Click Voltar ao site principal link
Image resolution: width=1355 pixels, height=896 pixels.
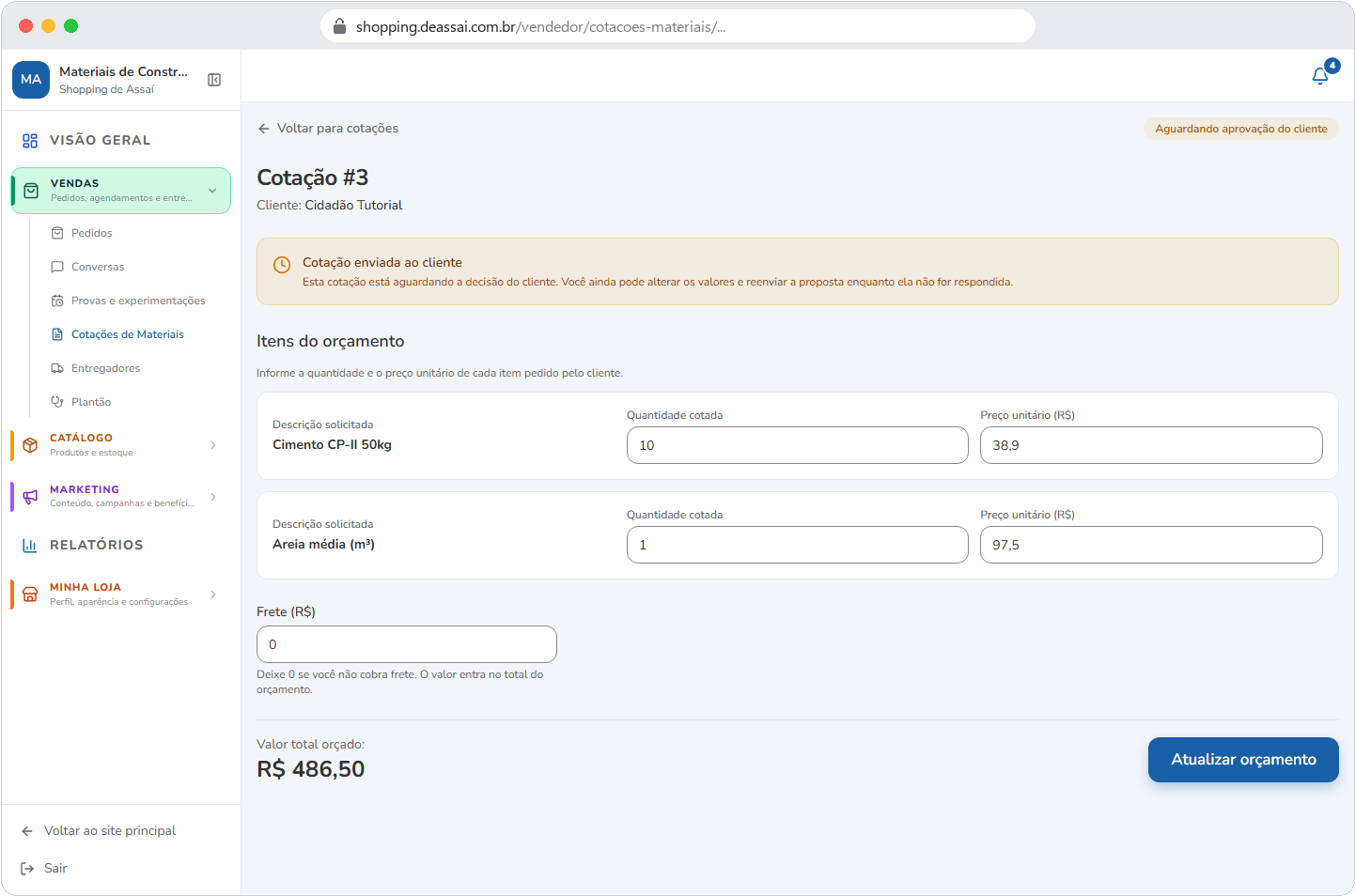pos(110,831)
